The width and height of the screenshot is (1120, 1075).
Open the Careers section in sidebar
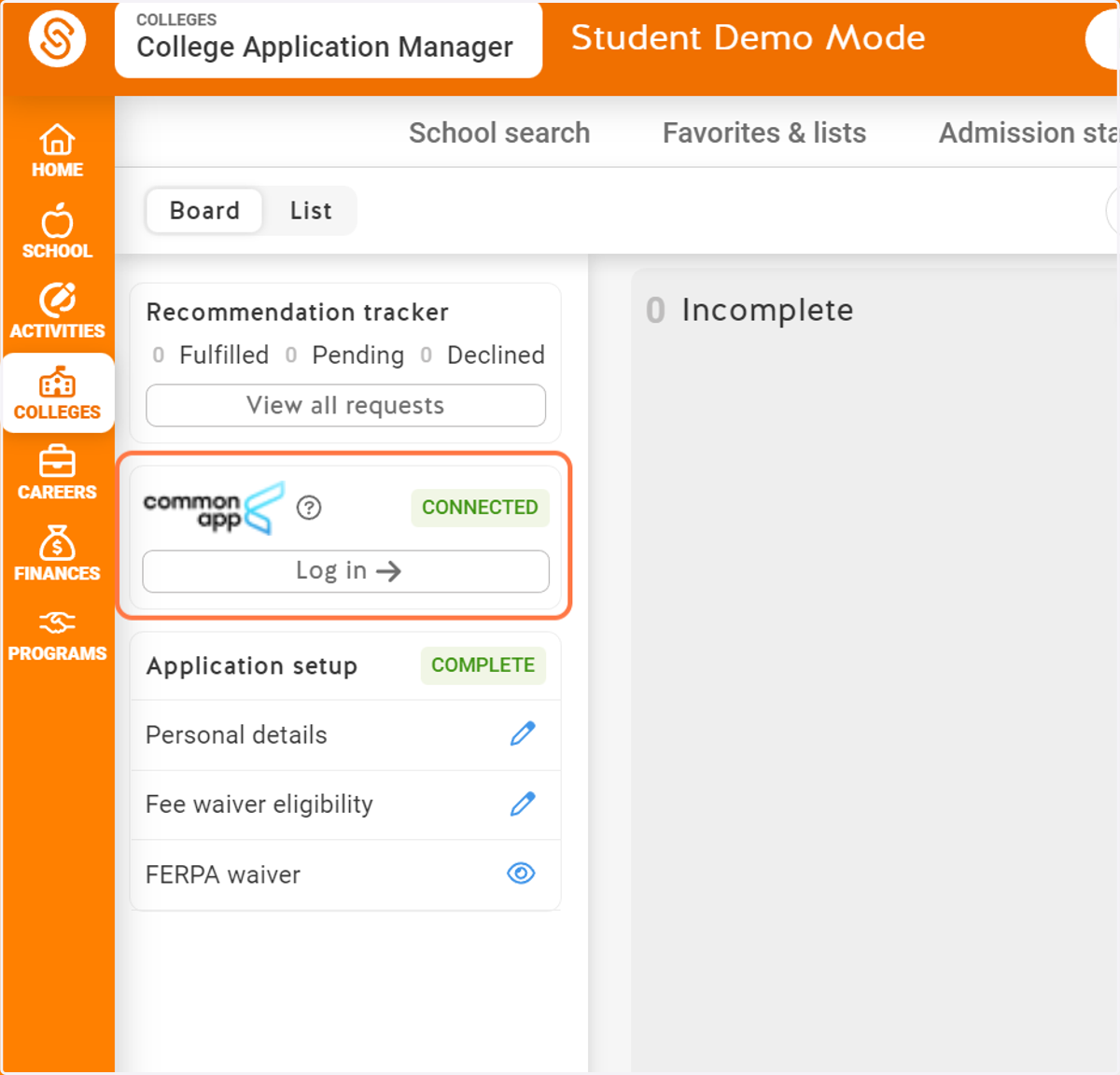pyautogui.click(x=57, y=473)
